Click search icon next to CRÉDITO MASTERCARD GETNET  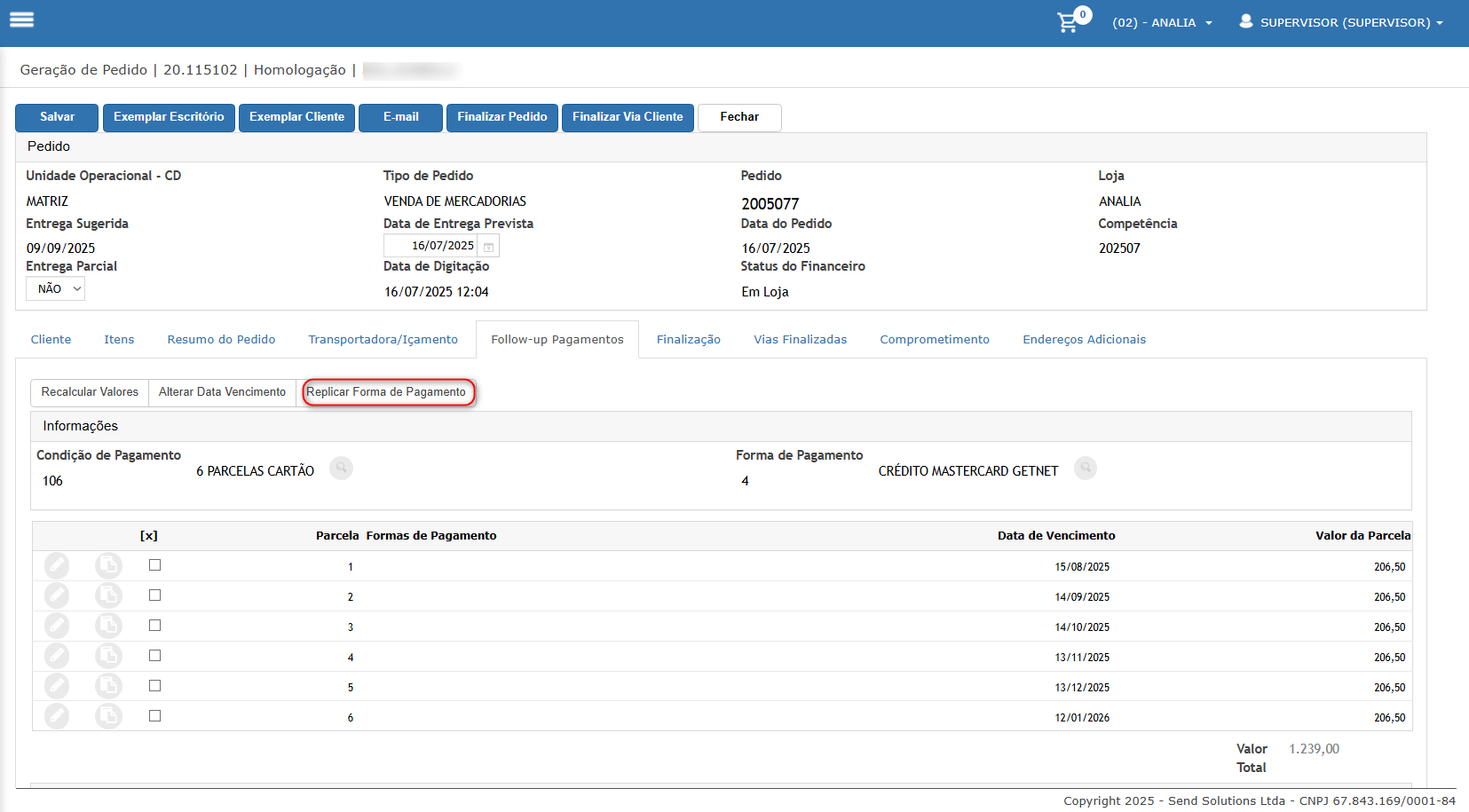(x=1085, y=468)
